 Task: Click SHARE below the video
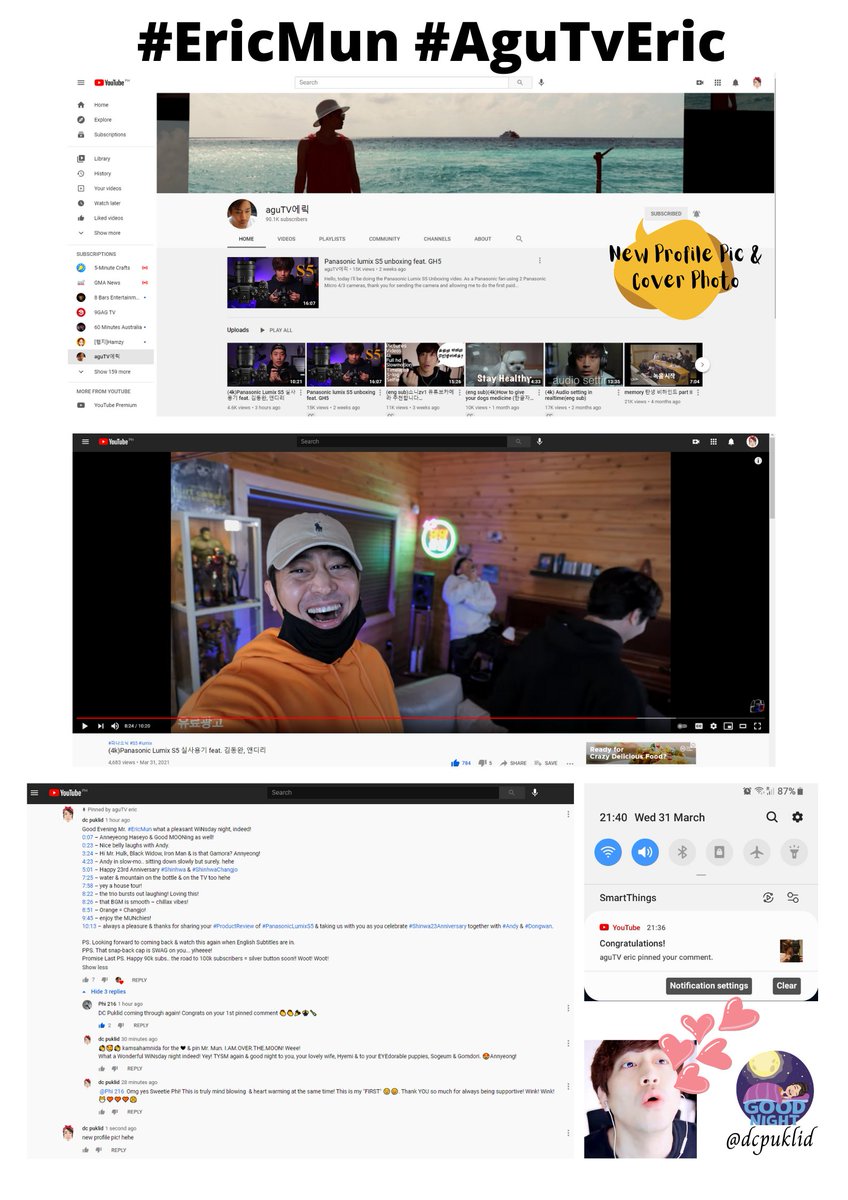pos(513,763)
